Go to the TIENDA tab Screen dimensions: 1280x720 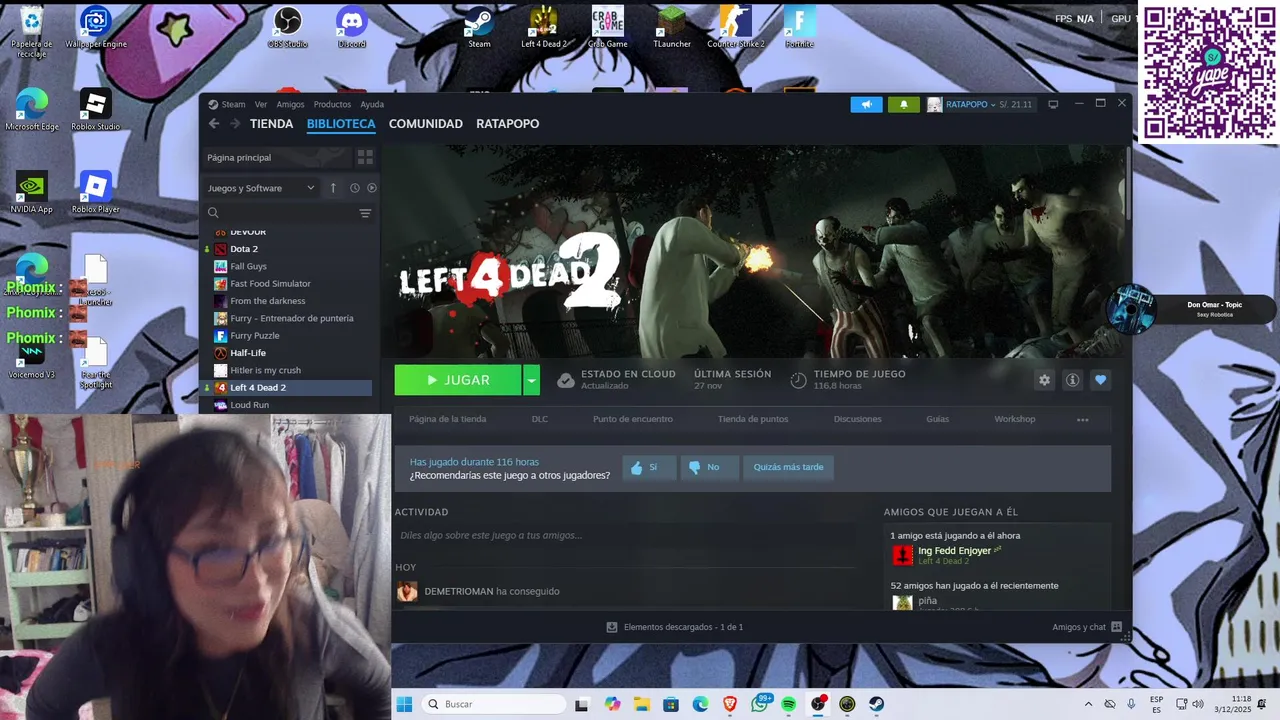click(x=271, y=124)
